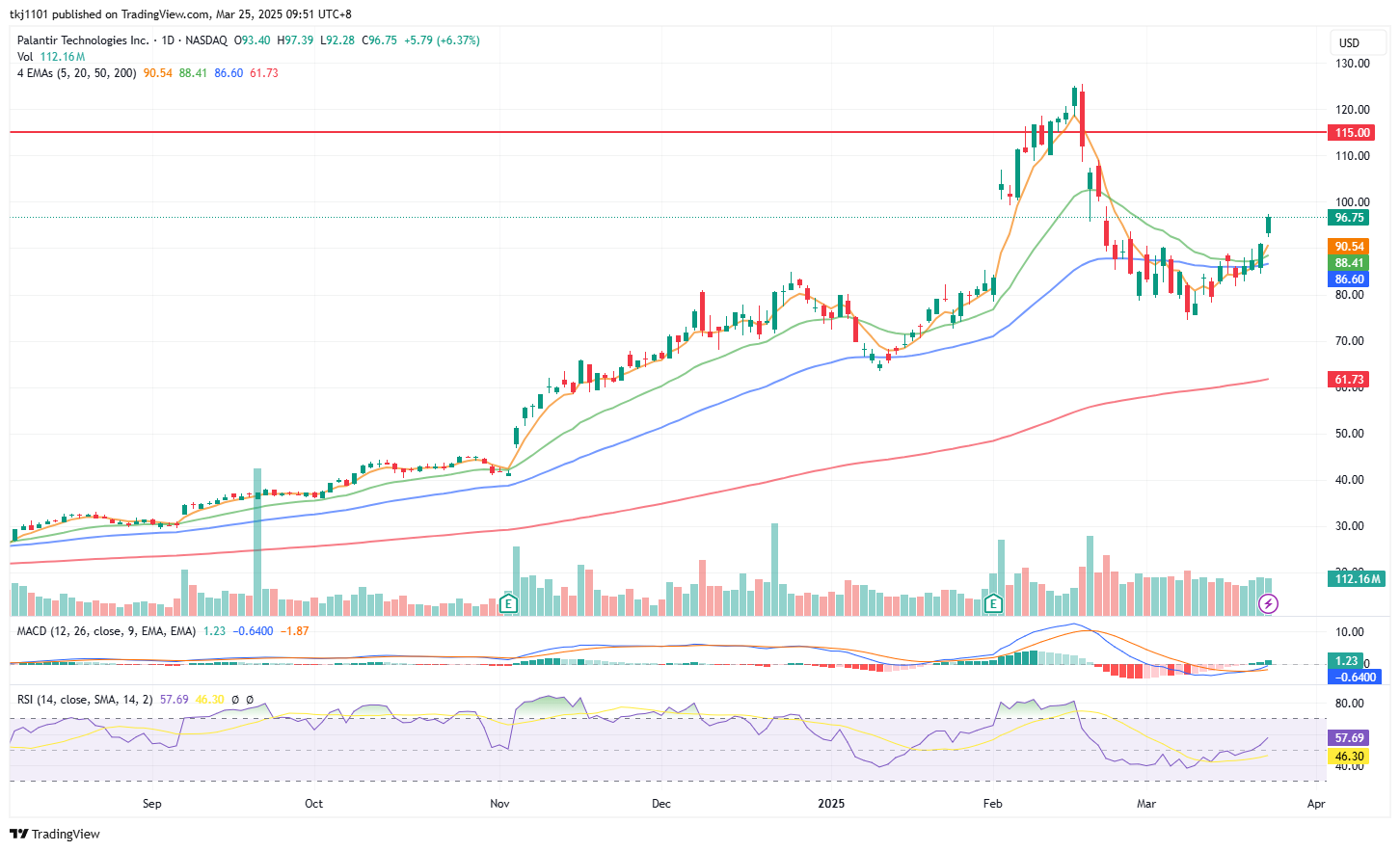The width and height of the screenshot is (1400, 851).
Task: Click the red 115.00 price line label
Action: [1352, 133]
